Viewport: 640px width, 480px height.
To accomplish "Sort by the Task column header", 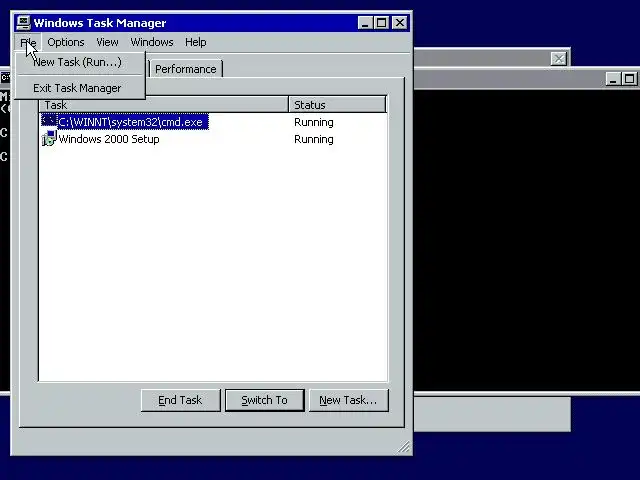I will point(164,105).
